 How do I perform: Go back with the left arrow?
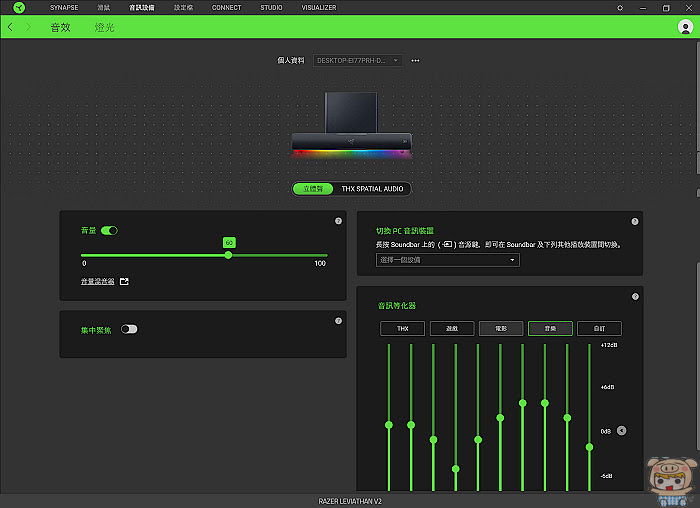point(10,27)
